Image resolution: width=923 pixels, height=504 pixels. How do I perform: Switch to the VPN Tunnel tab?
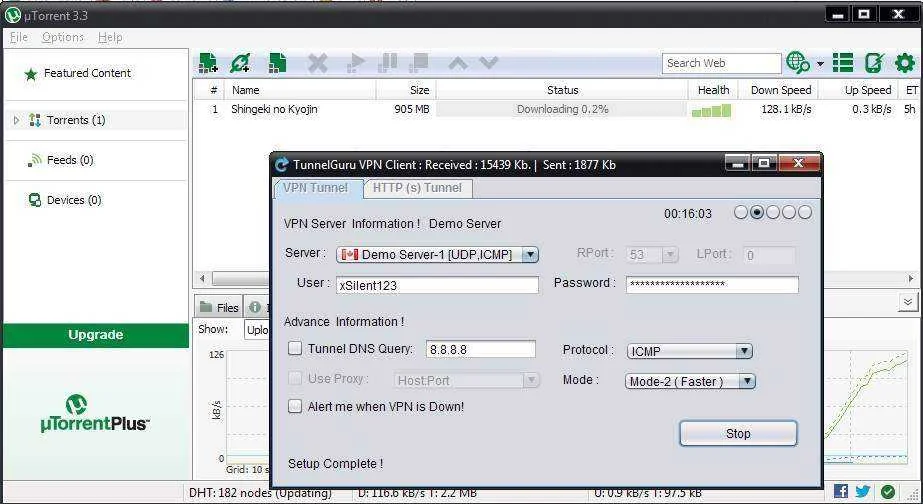click(316, 188)
